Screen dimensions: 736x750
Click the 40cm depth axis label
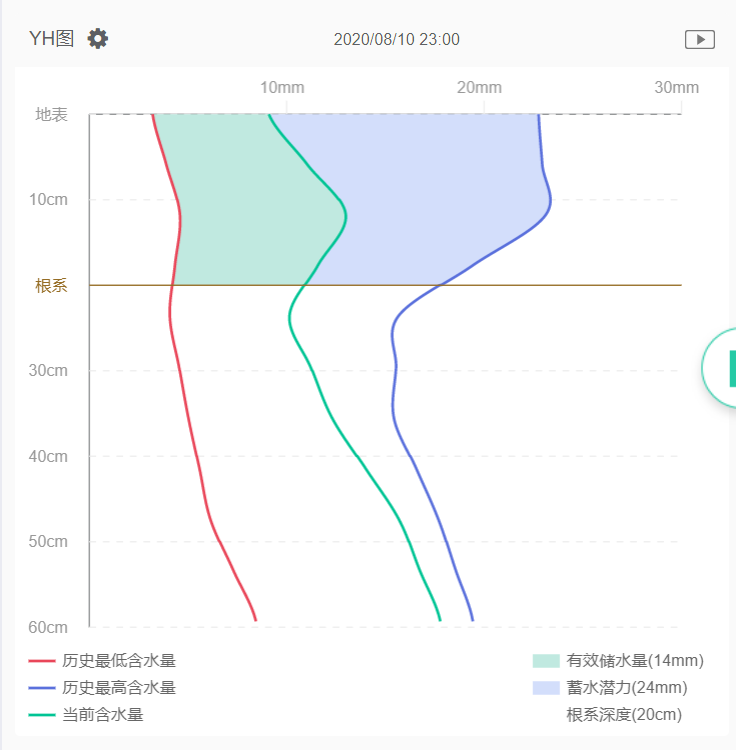[x=48, y=457]
